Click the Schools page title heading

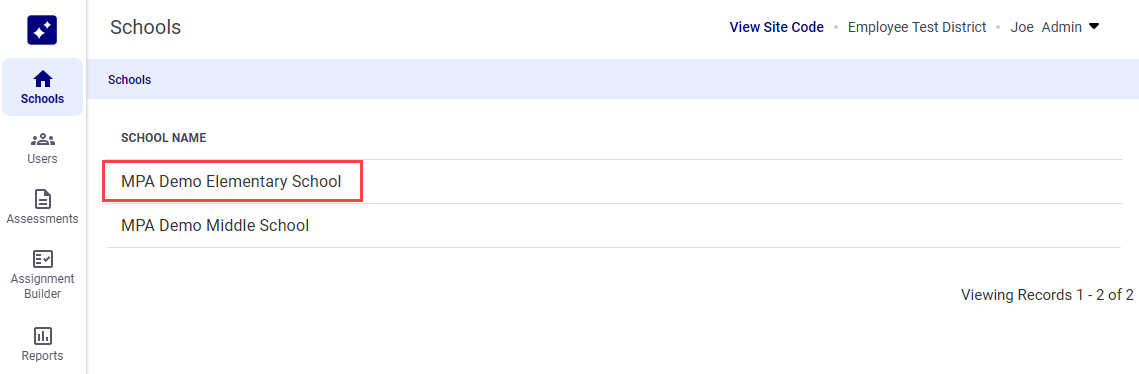[x=145, y=28]
